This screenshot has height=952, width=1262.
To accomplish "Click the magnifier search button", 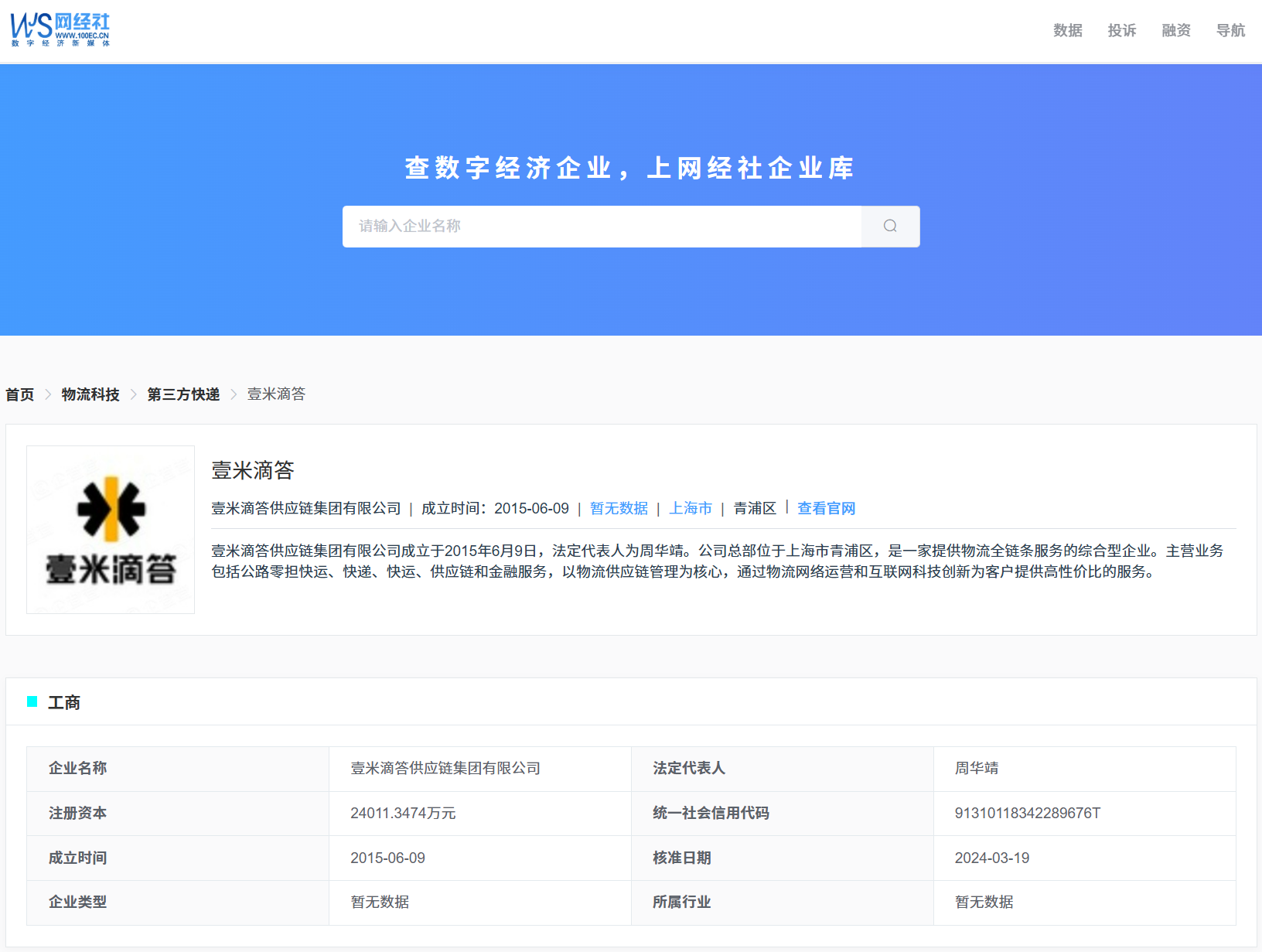I will coord(890,226).
